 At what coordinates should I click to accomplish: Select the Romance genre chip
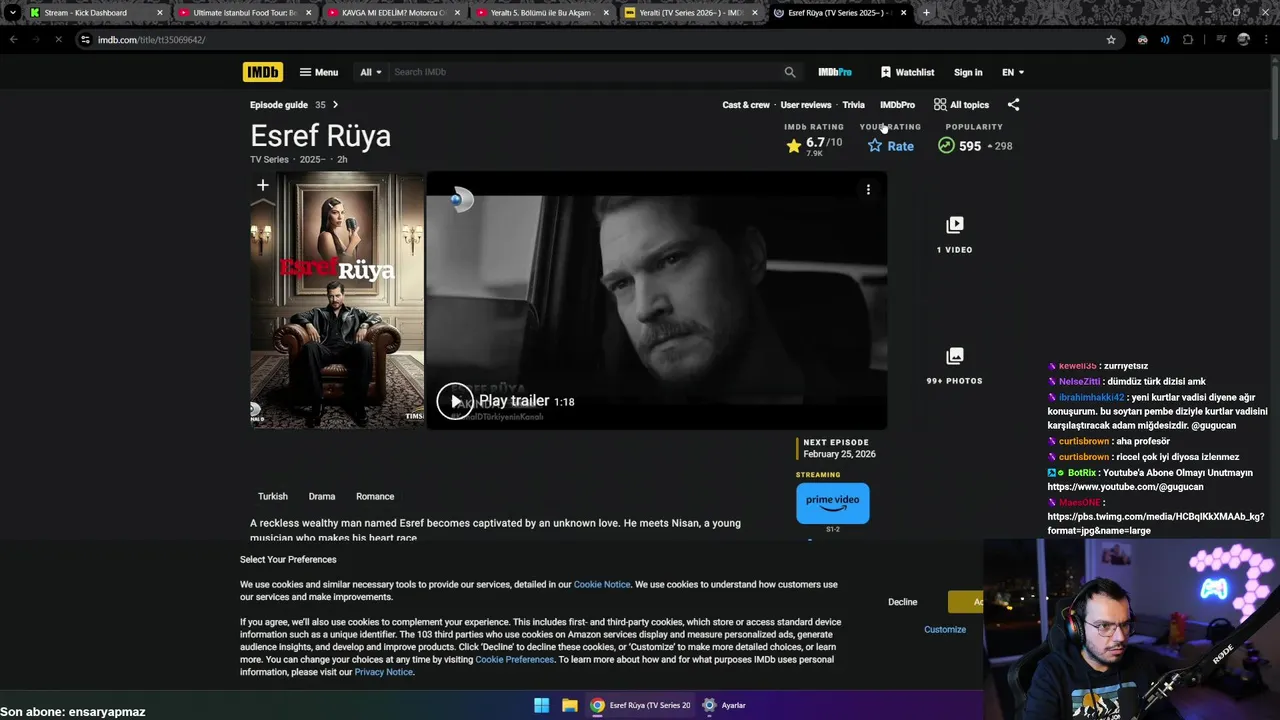[x=375, y=496]
